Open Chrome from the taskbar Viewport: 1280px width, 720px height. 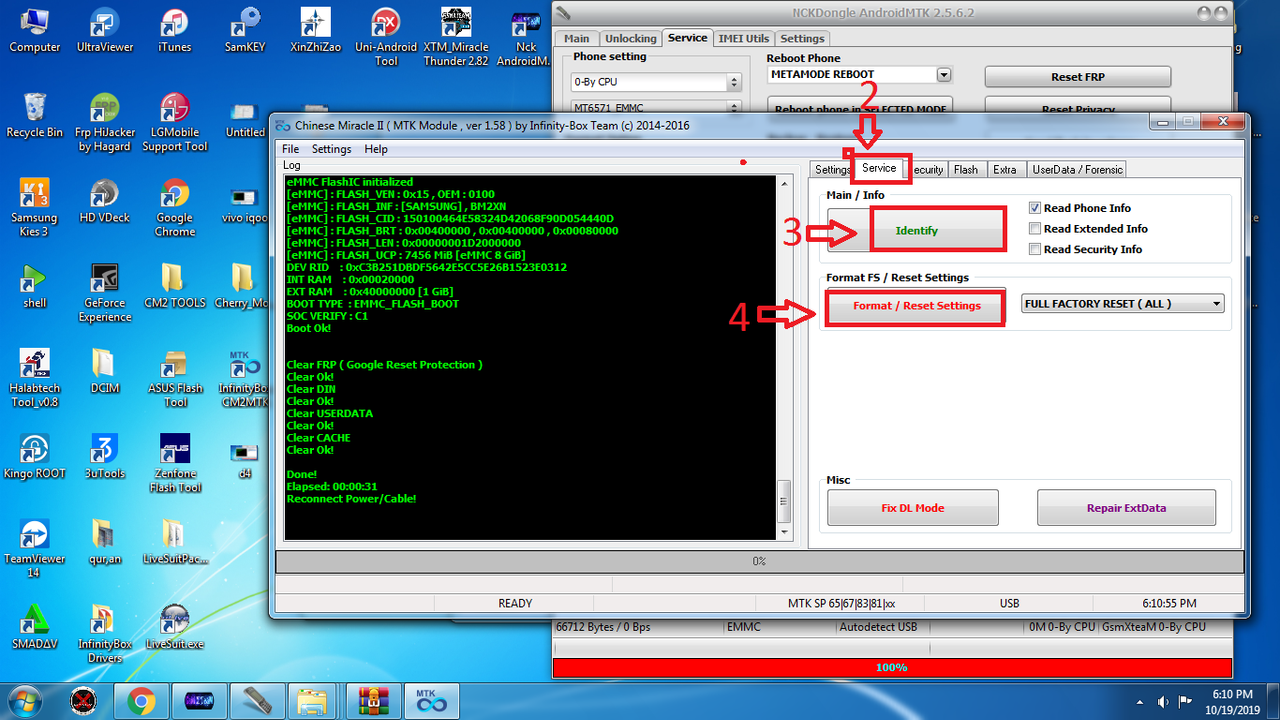(141, 702)
